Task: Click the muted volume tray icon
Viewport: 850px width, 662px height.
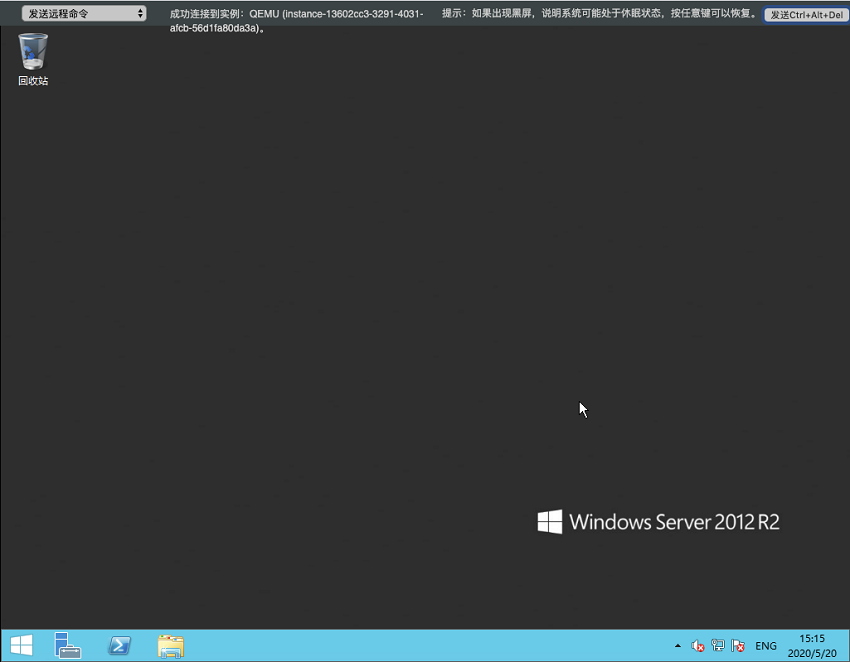Action: coord(698,646)
